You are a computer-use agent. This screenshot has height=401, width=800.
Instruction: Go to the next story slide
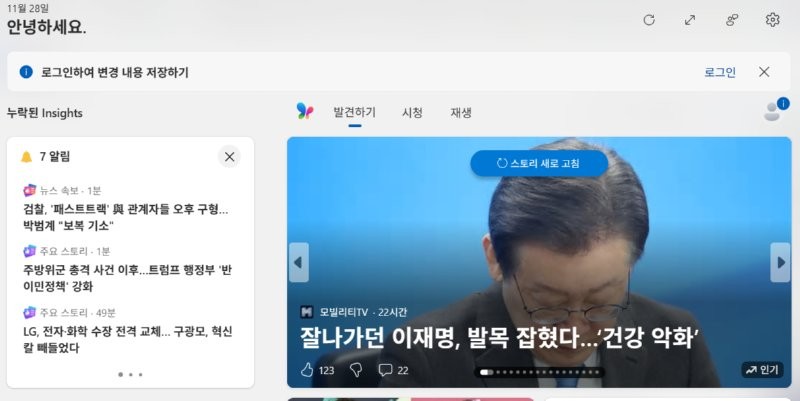pos(780,263)
